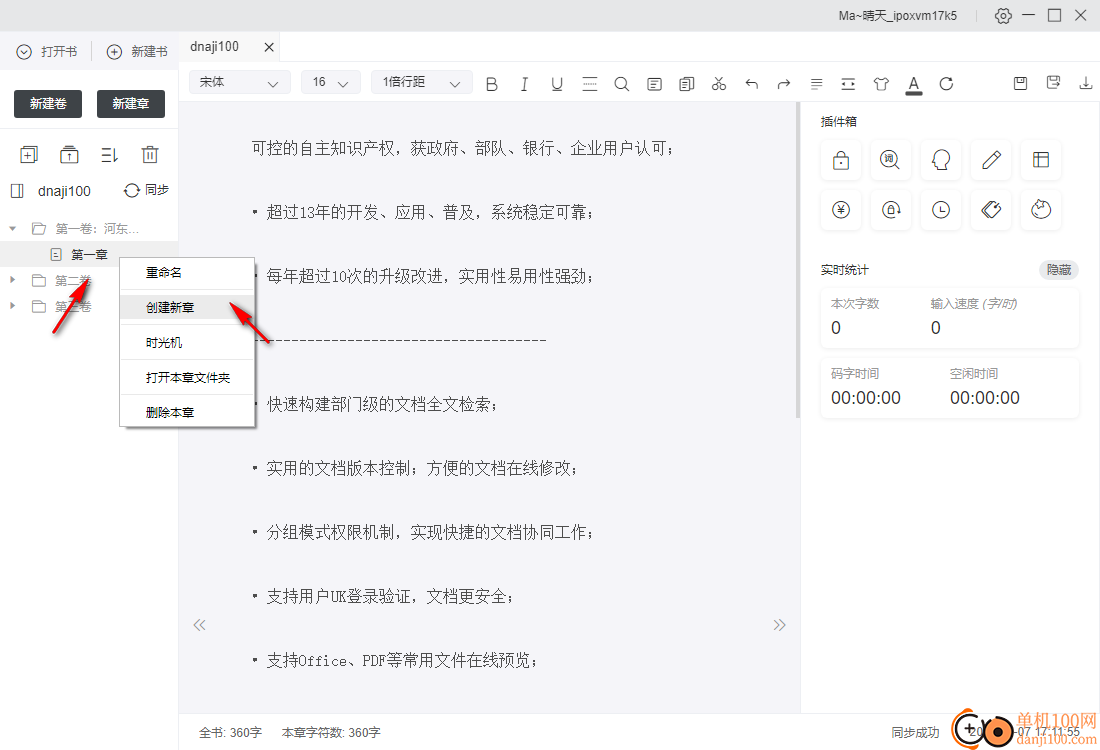This screenshot has width=1100, height=750.
Task: Open the table layout plugin
Action: click(x=1041, y=160)
